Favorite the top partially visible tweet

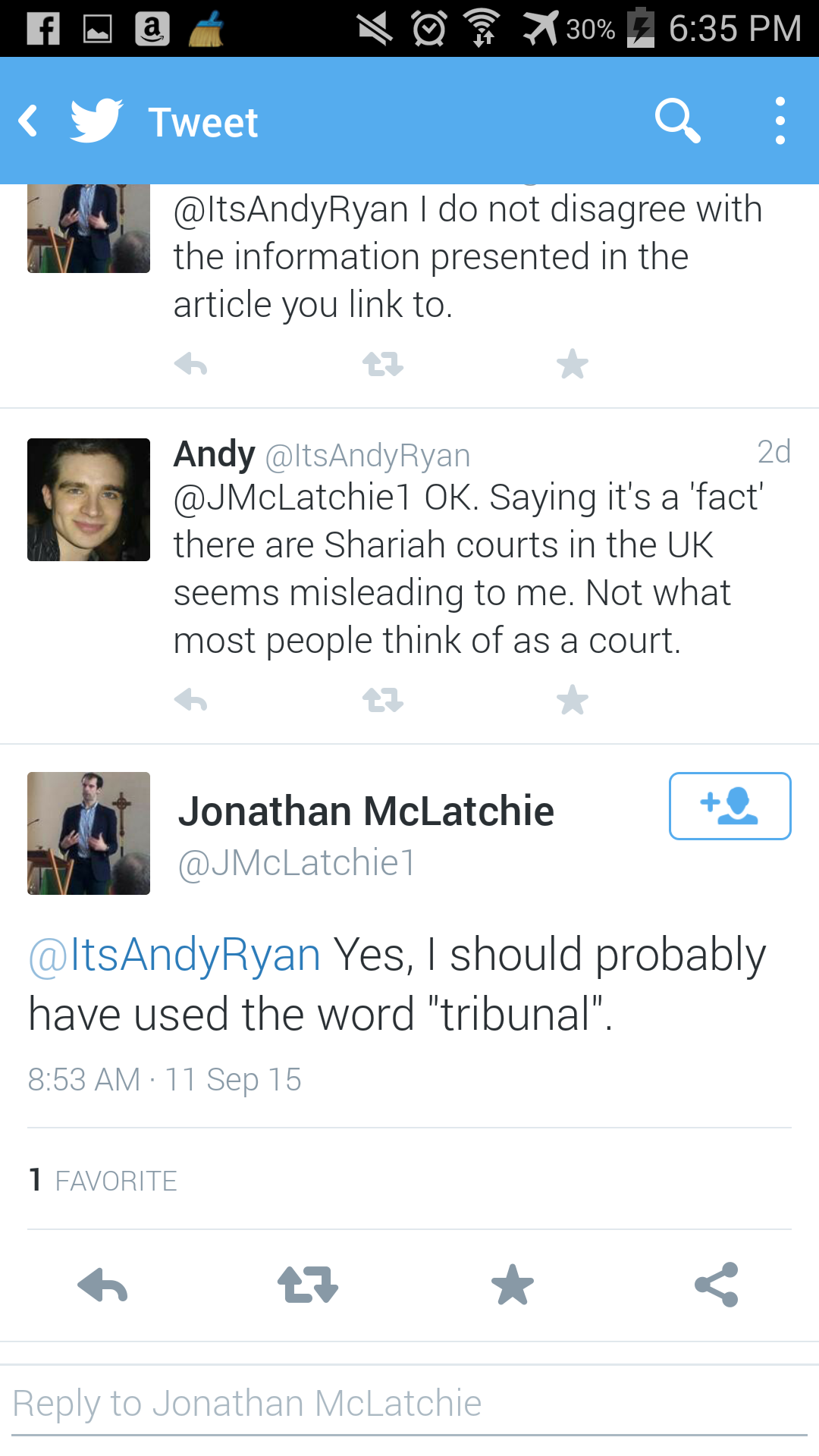tap(573, 365)
